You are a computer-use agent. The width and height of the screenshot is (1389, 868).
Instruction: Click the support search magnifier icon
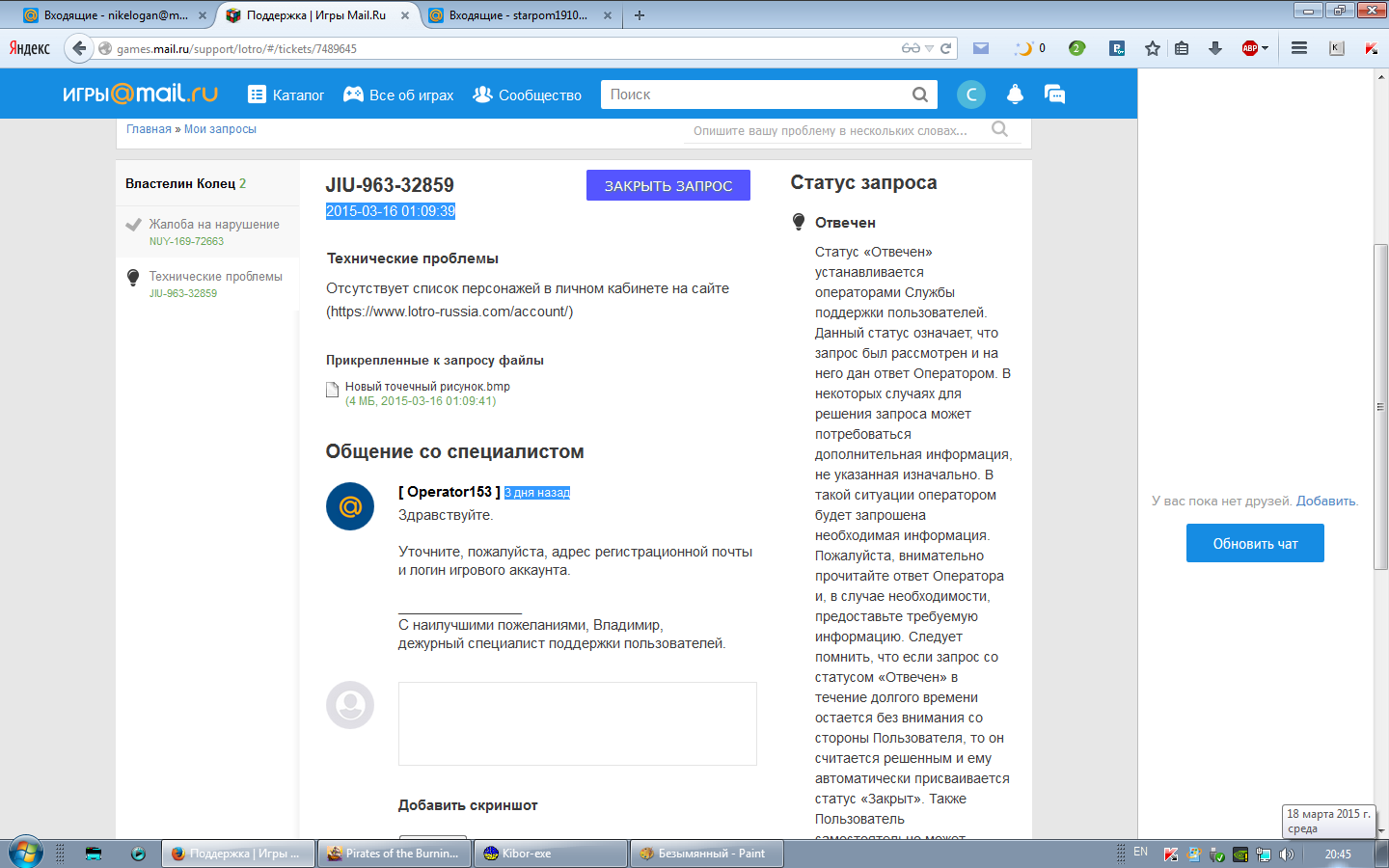1000,129
